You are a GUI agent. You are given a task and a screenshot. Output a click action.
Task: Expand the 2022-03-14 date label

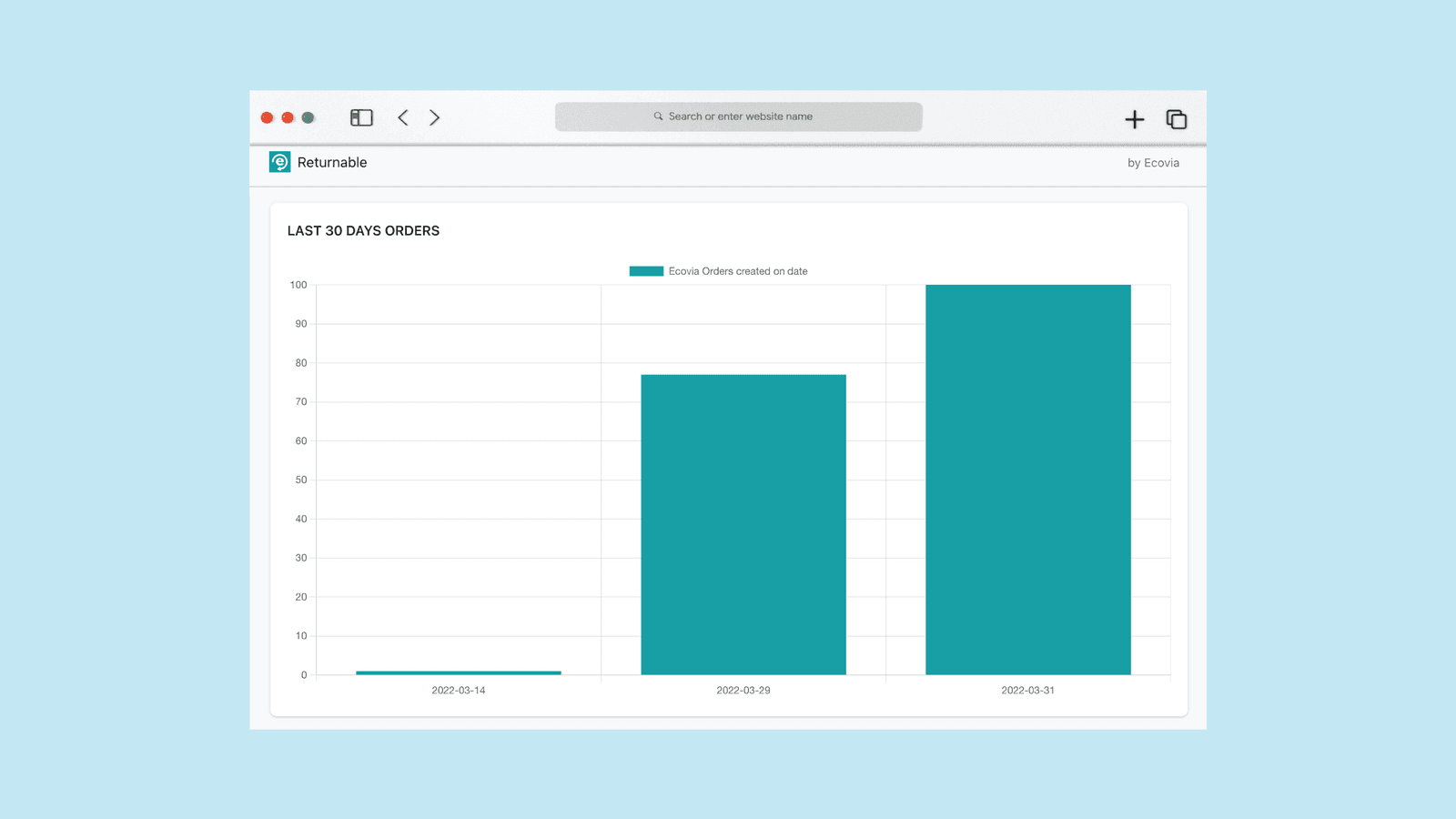(459, 690)
